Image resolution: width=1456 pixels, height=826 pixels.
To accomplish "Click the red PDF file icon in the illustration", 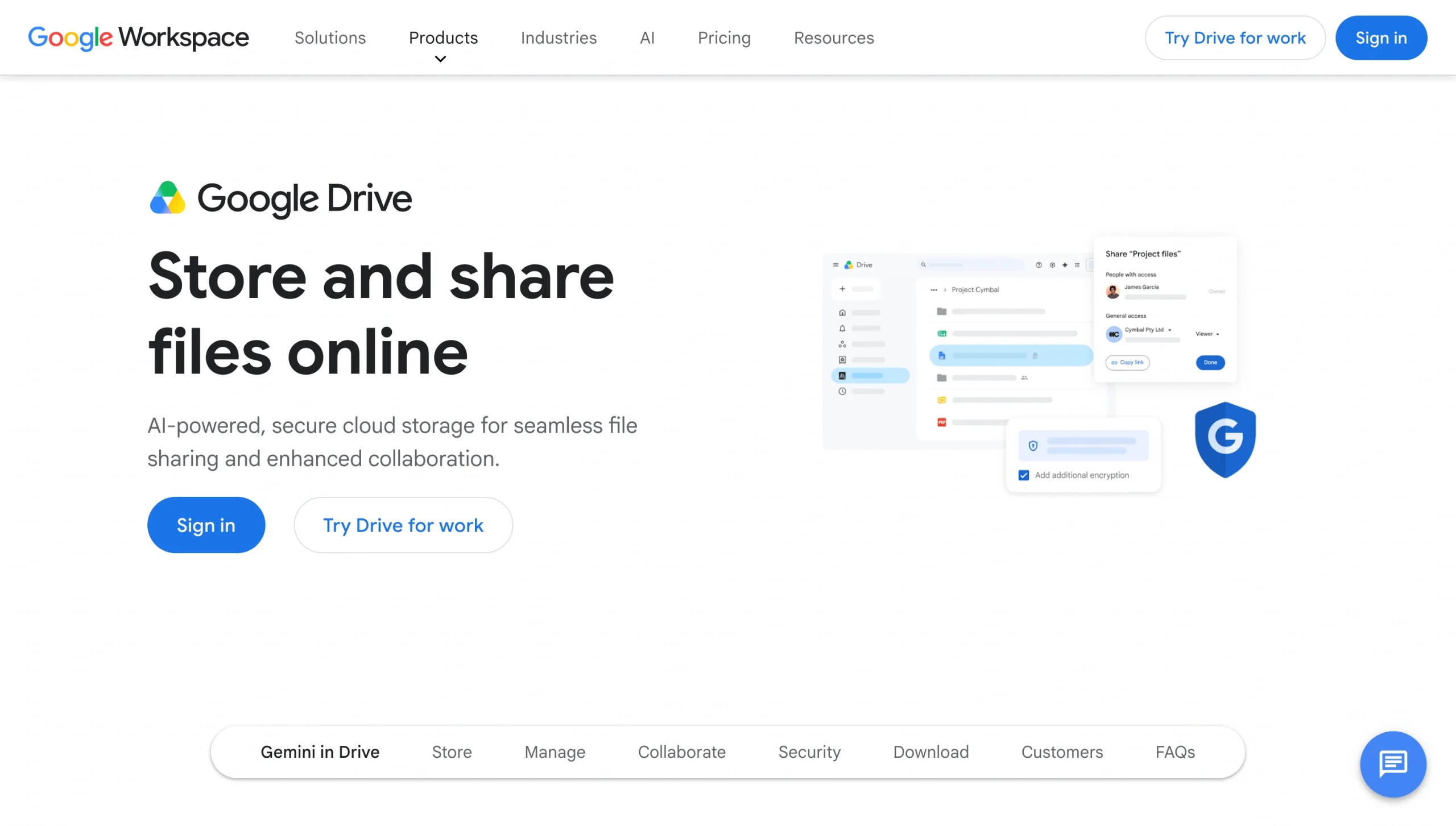I will [942, 422].
